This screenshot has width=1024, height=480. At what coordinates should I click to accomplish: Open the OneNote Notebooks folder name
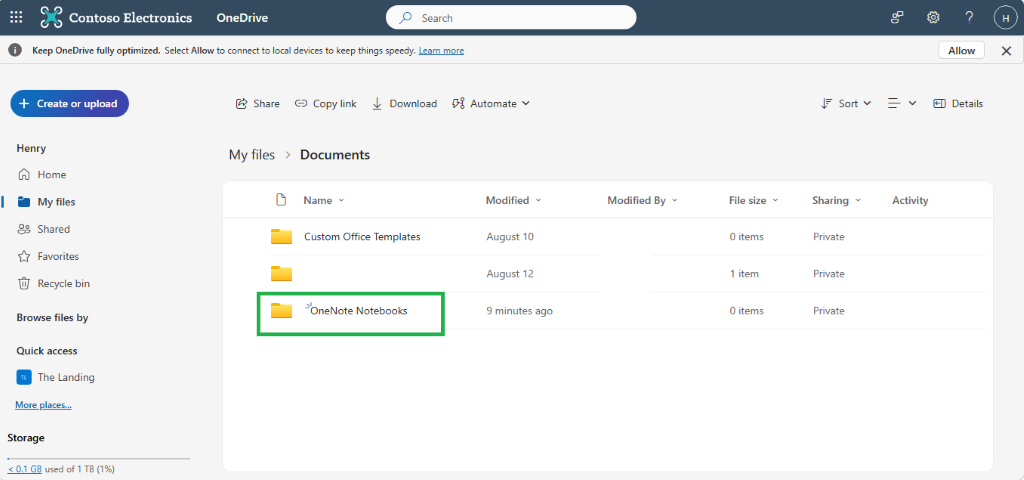pos(359,311)
